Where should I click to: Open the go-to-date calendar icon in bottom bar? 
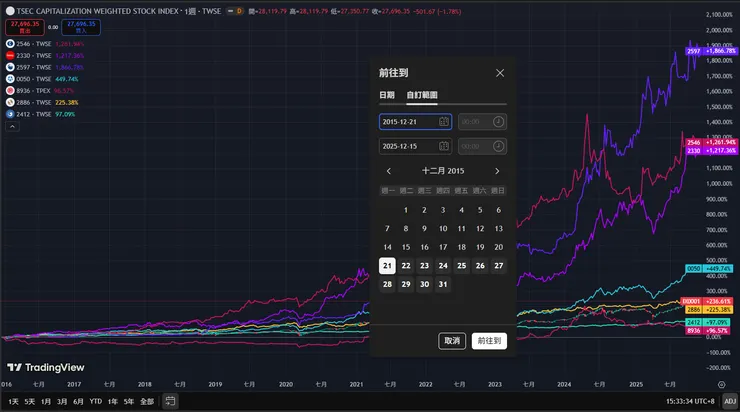pyautogui.click(x=170, y=401)
